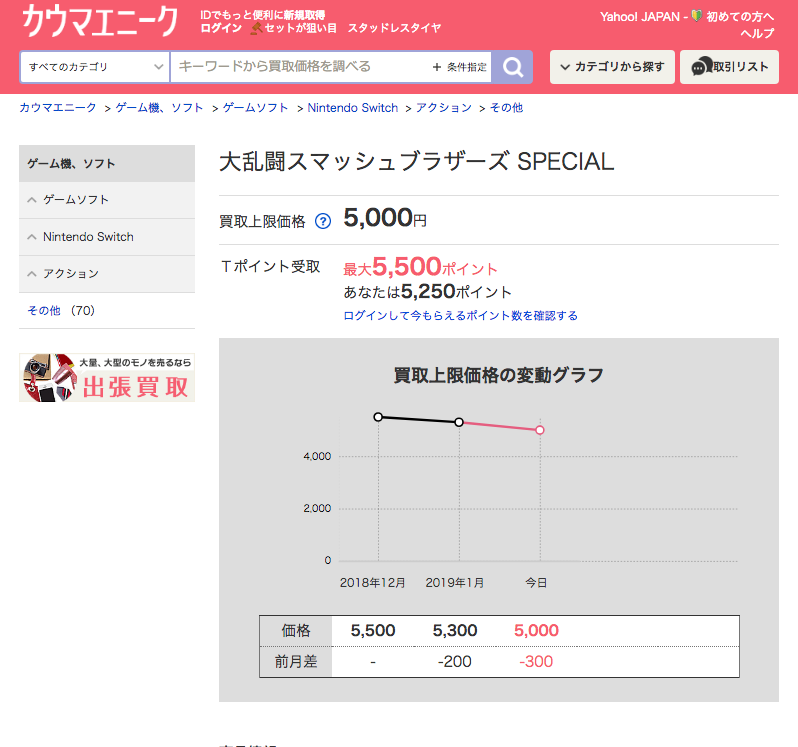Click the 5,300 price cell in table
Image resolution: width=798 pixels, height=747 pixels.
(x=455, y=630)
